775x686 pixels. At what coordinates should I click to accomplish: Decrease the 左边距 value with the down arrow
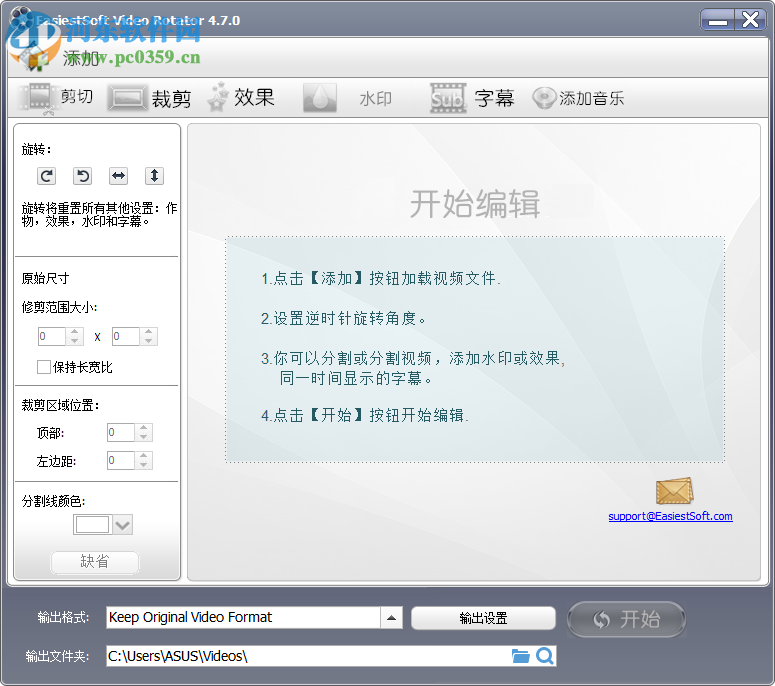click(144, 465)
